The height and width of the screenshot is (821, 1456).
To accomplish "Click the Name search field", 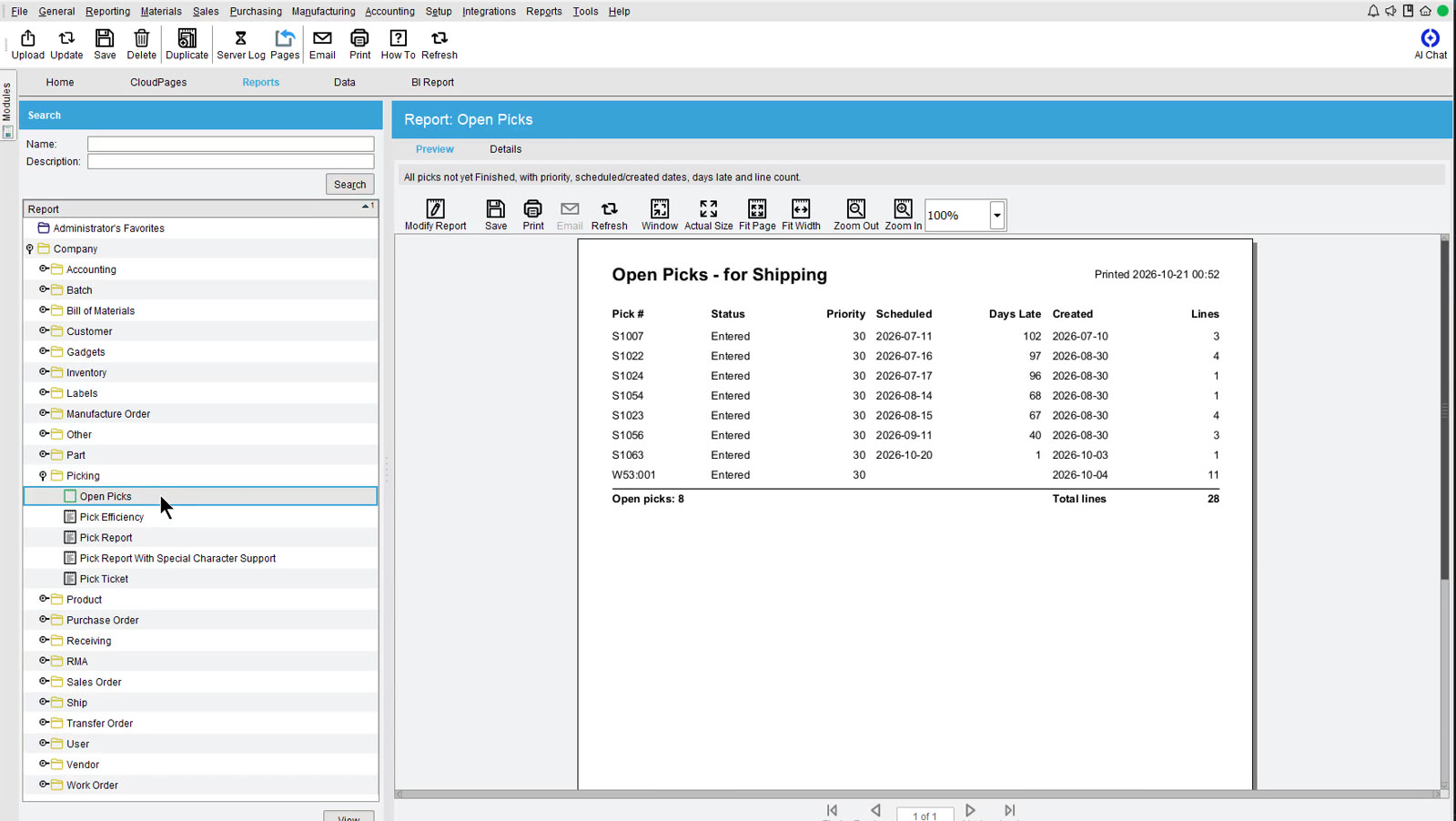I will click(x=230, y=144).
